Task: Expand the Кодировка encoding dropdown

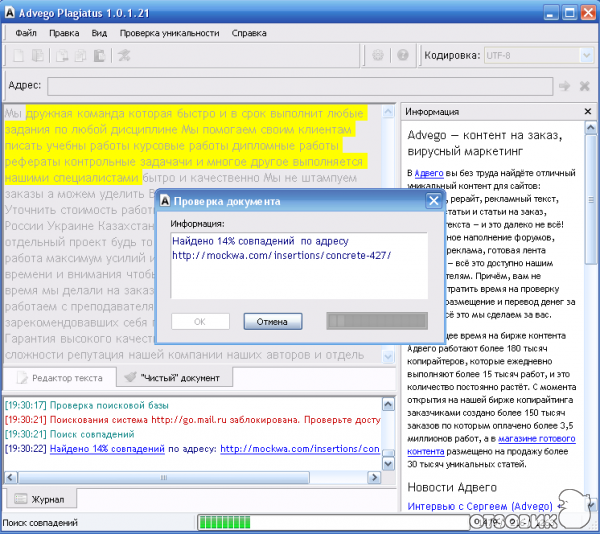Action: [586, 55]
